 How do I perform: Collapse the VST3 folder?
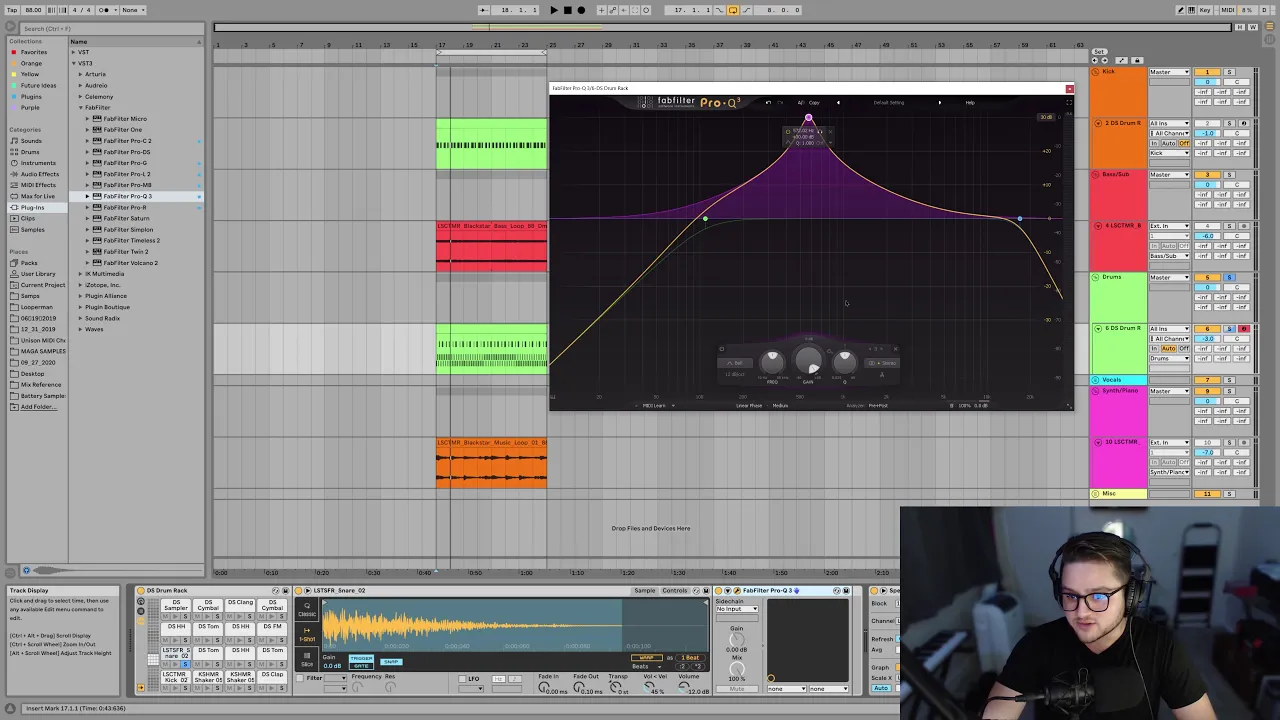pyautogui.click(x=74, y=63)
